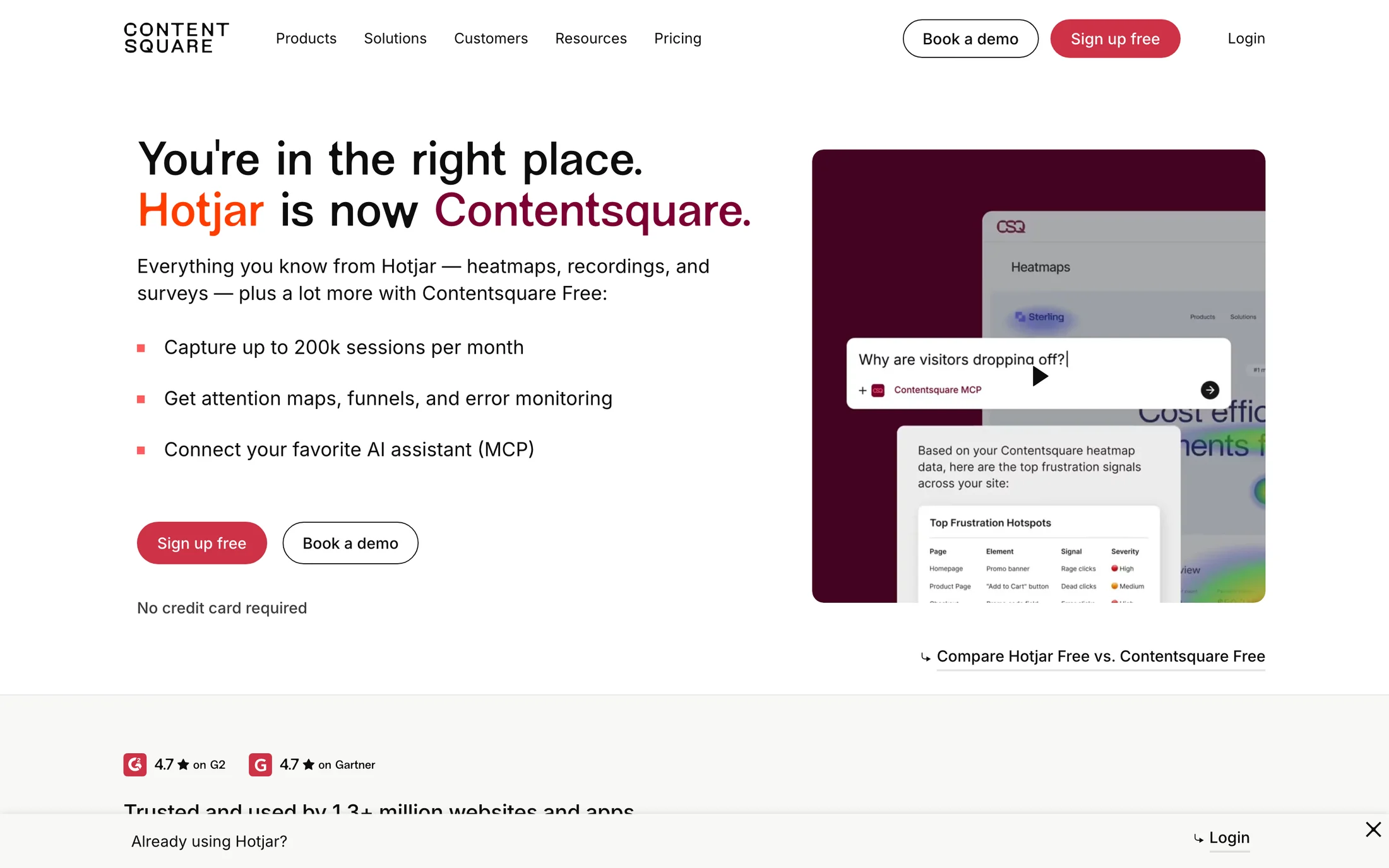Click the star next to on G2
The height and width of the screenshot is (868, 1389).
(183, 764)
